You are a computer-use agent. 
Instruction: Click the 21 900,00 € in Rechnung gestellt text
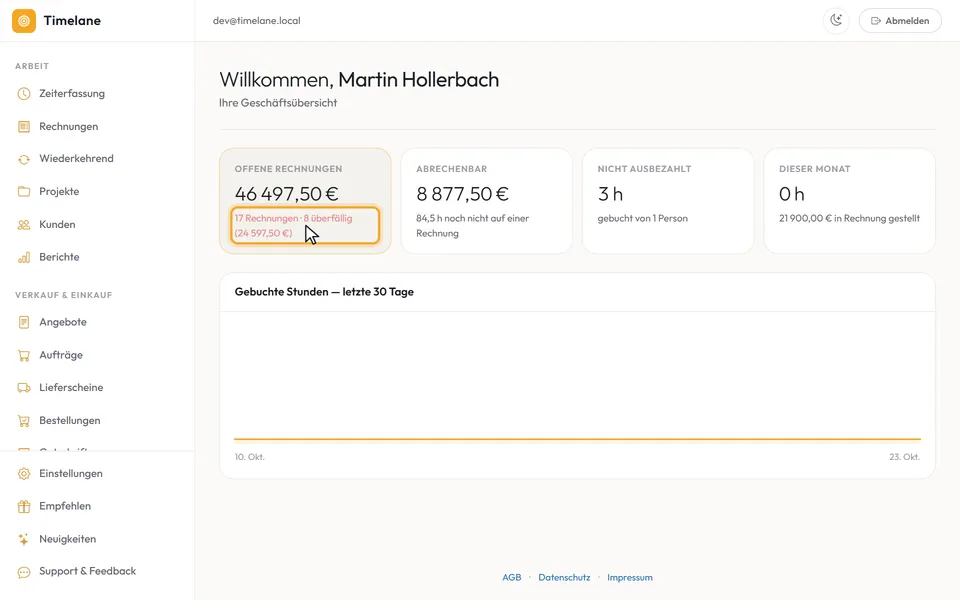tap(849, 219)
